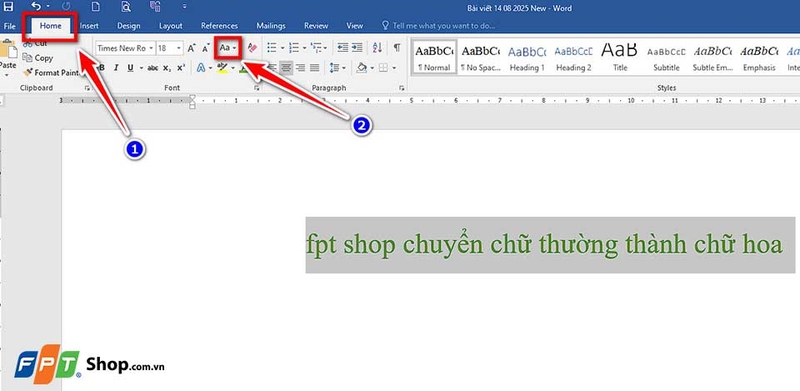Decrease the paragraph indent
The image size is (800, 391).
coord(343,47)
